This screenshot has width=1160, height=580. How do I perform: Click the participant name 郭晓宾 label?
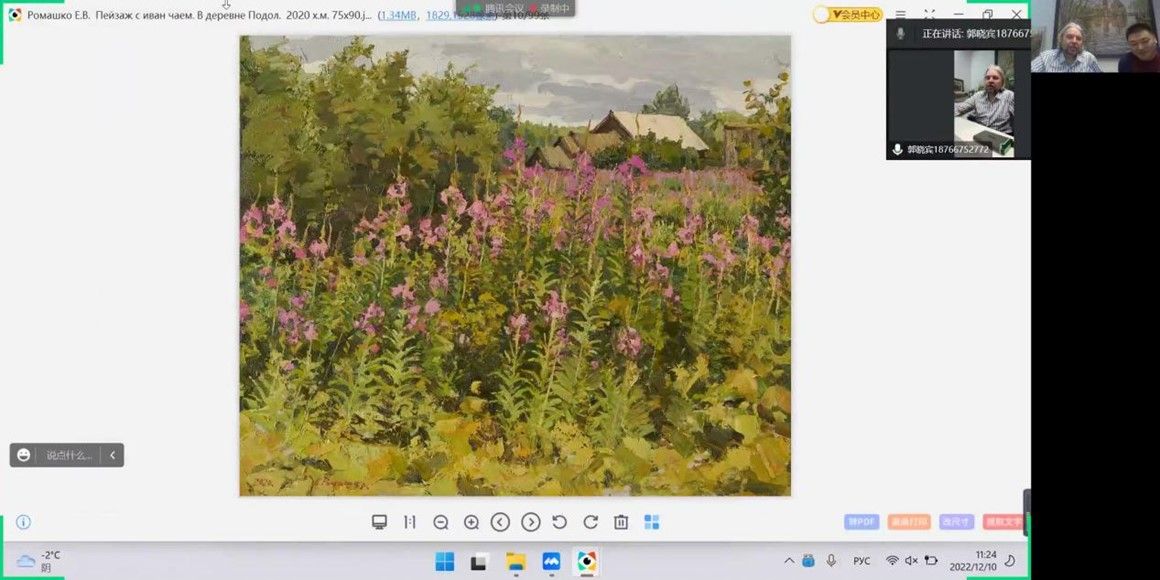click(x=948, y=149)
